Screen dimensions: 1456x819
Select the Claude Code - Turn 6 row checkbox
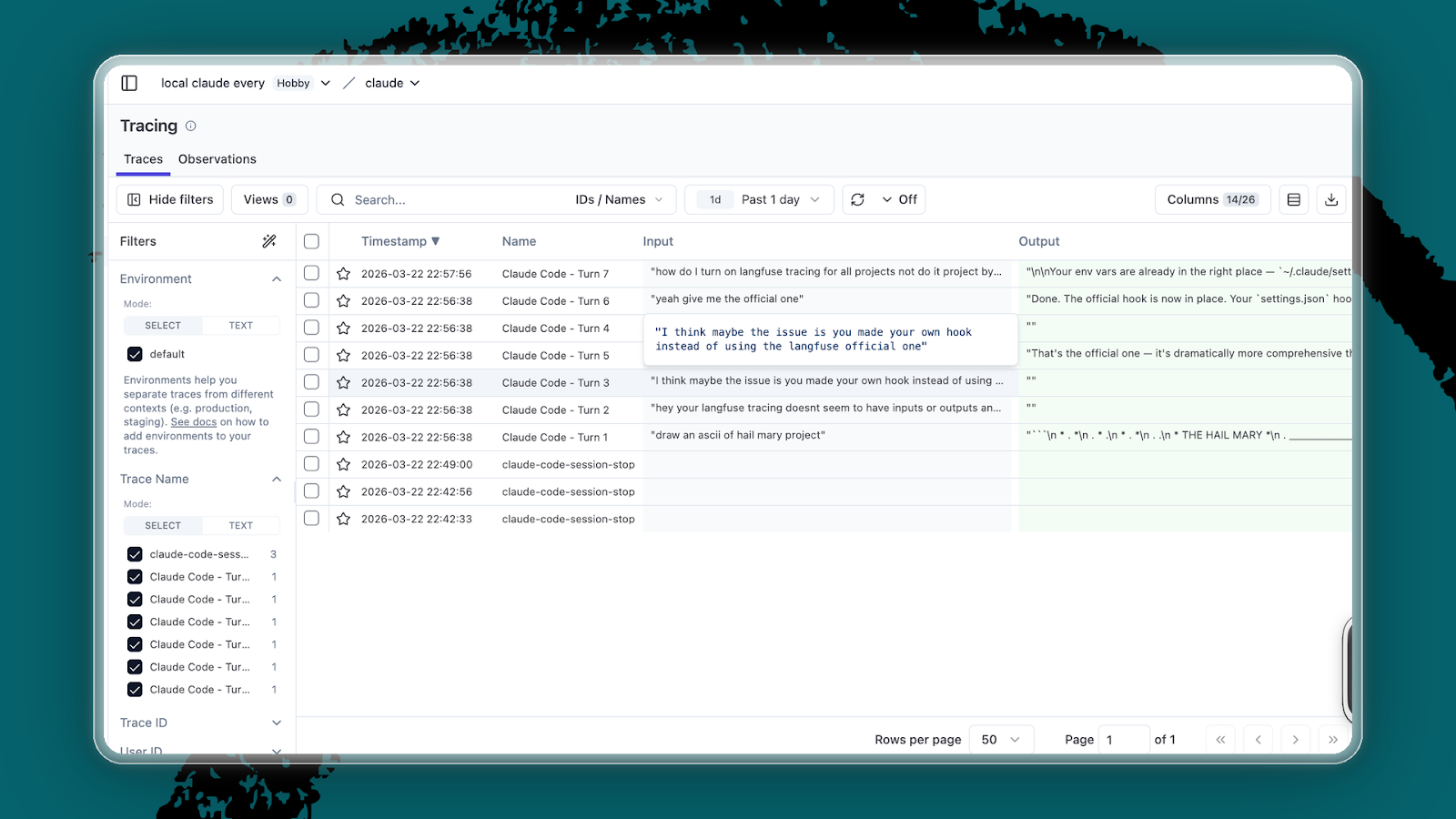(x=311, y=300)
